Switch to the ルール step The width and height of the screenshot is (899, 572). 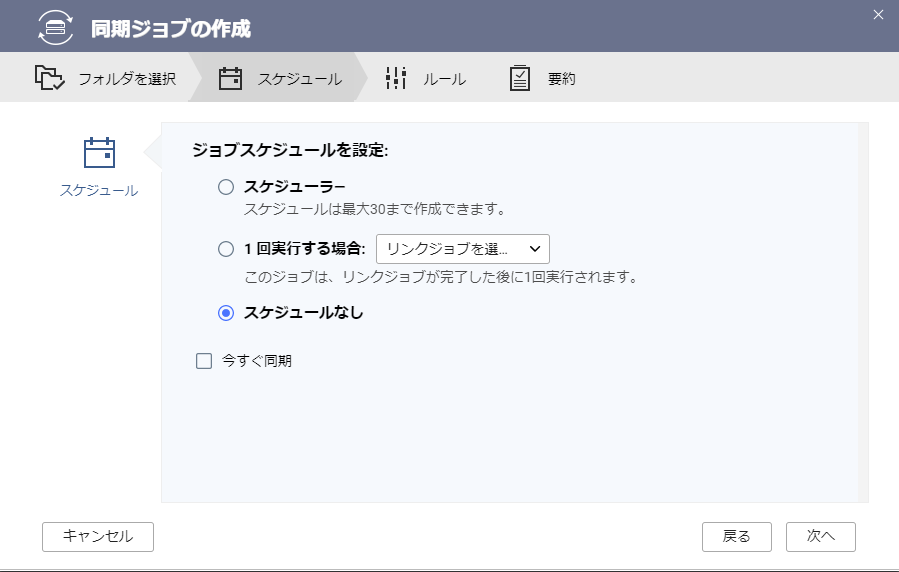[444, 79]
